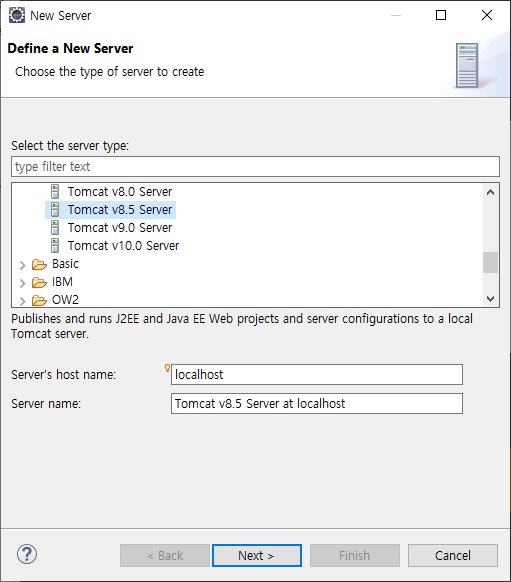Screen dimensions: 511x582
Task: Click the Tomcat v10.0 server icon
Action: (55, 246)
